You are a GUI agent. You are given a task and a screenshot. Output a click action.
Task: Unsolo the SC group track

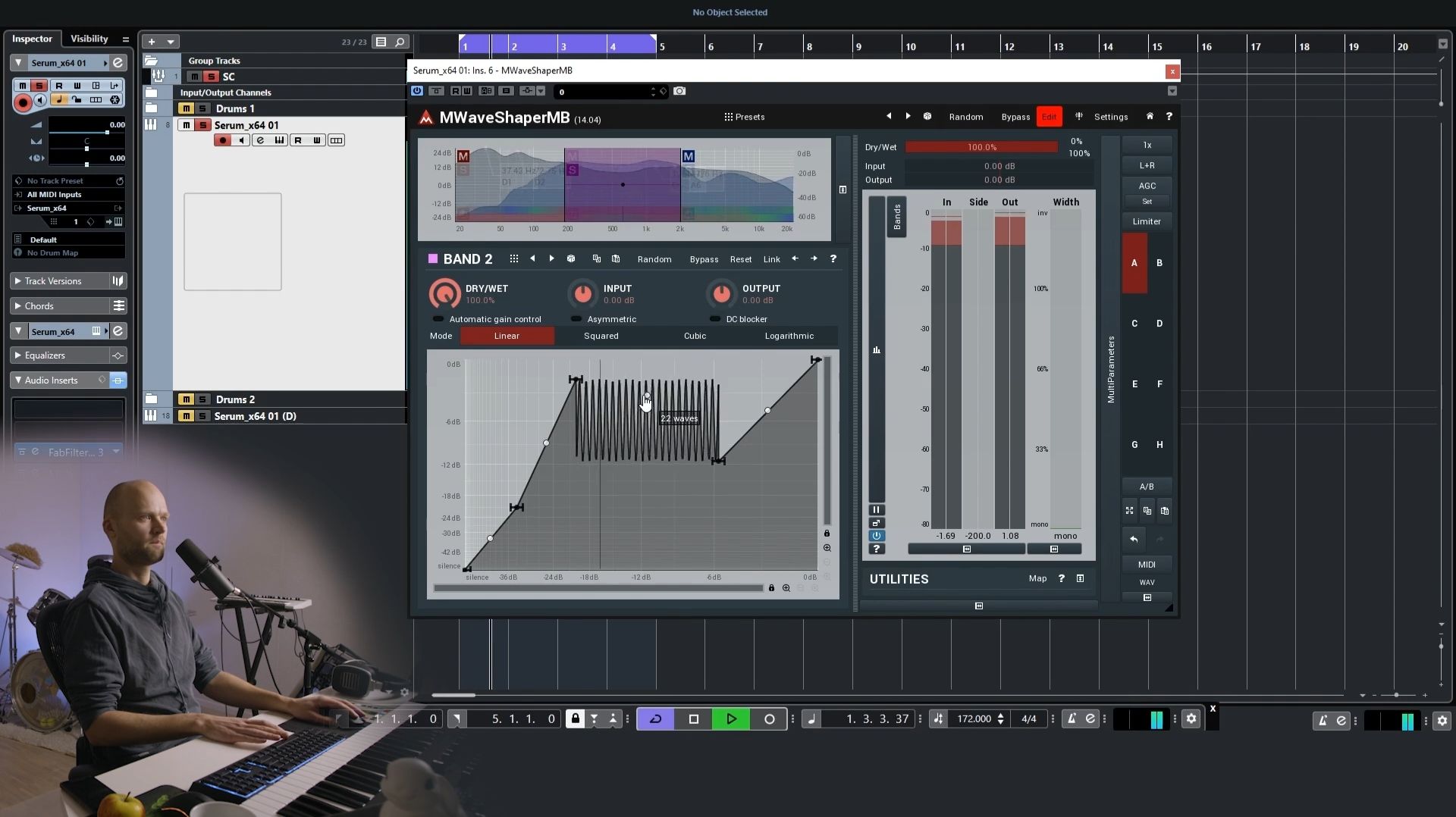click(212, 77)
